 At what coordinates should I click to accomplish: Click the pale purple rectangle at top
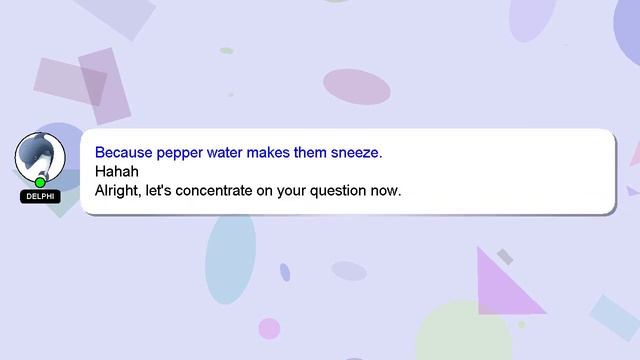(115, 16)
